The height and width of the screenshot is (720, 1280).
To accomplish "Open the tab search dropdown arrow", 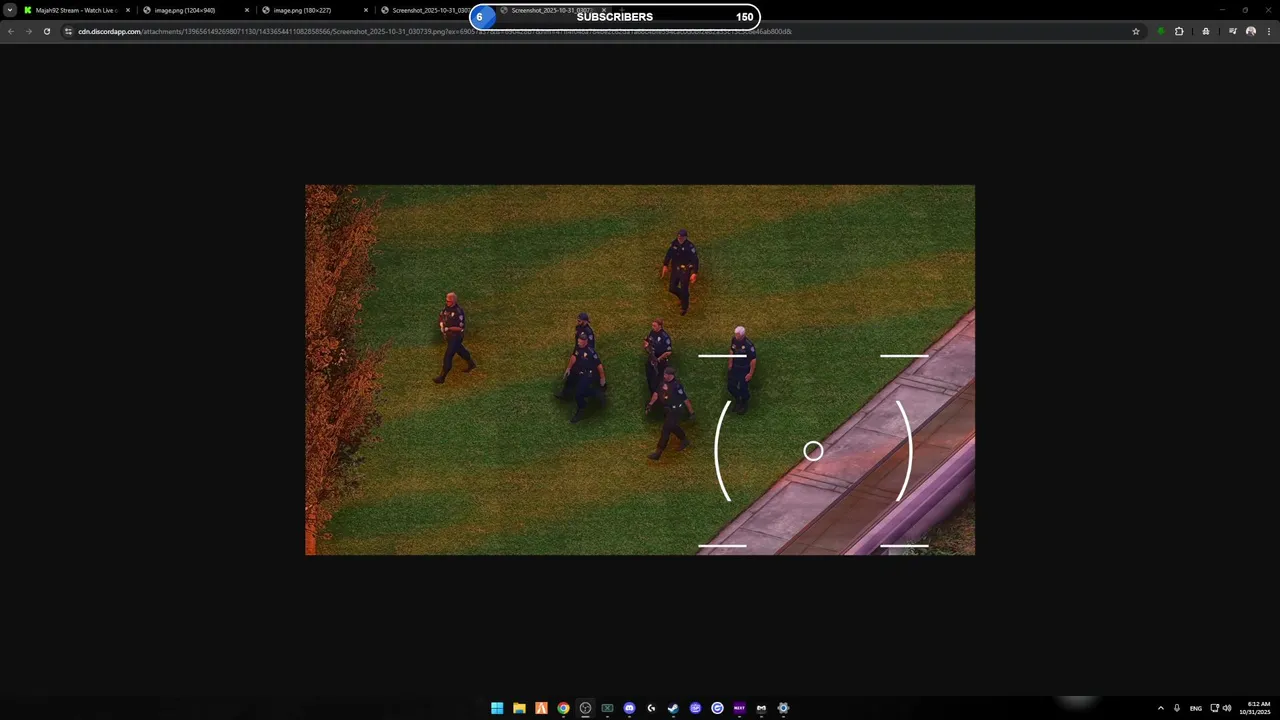I will point(10,10).
